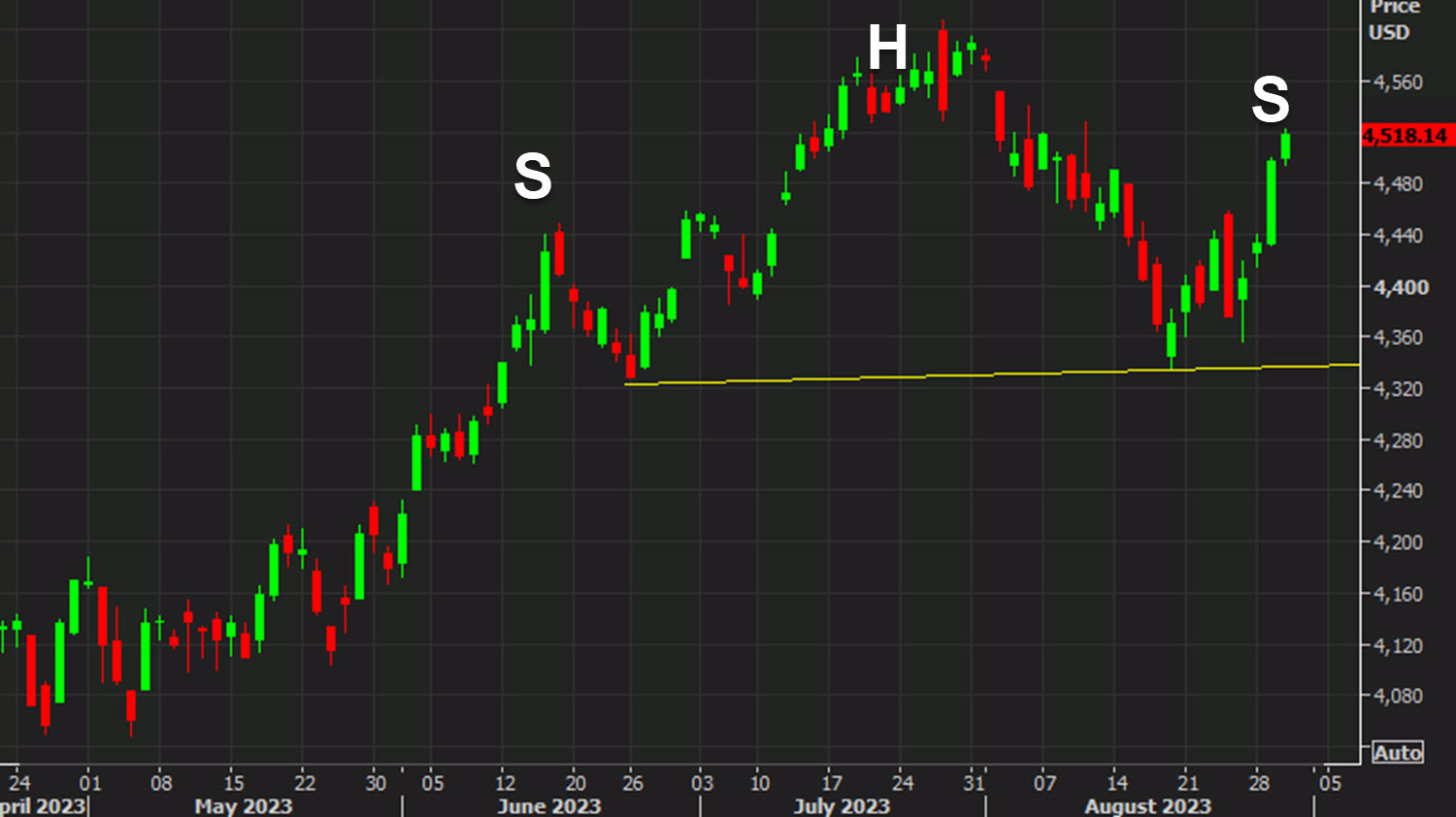
Task: Click the tall red candle at chart peak
Action: click(x=943, y=70)
